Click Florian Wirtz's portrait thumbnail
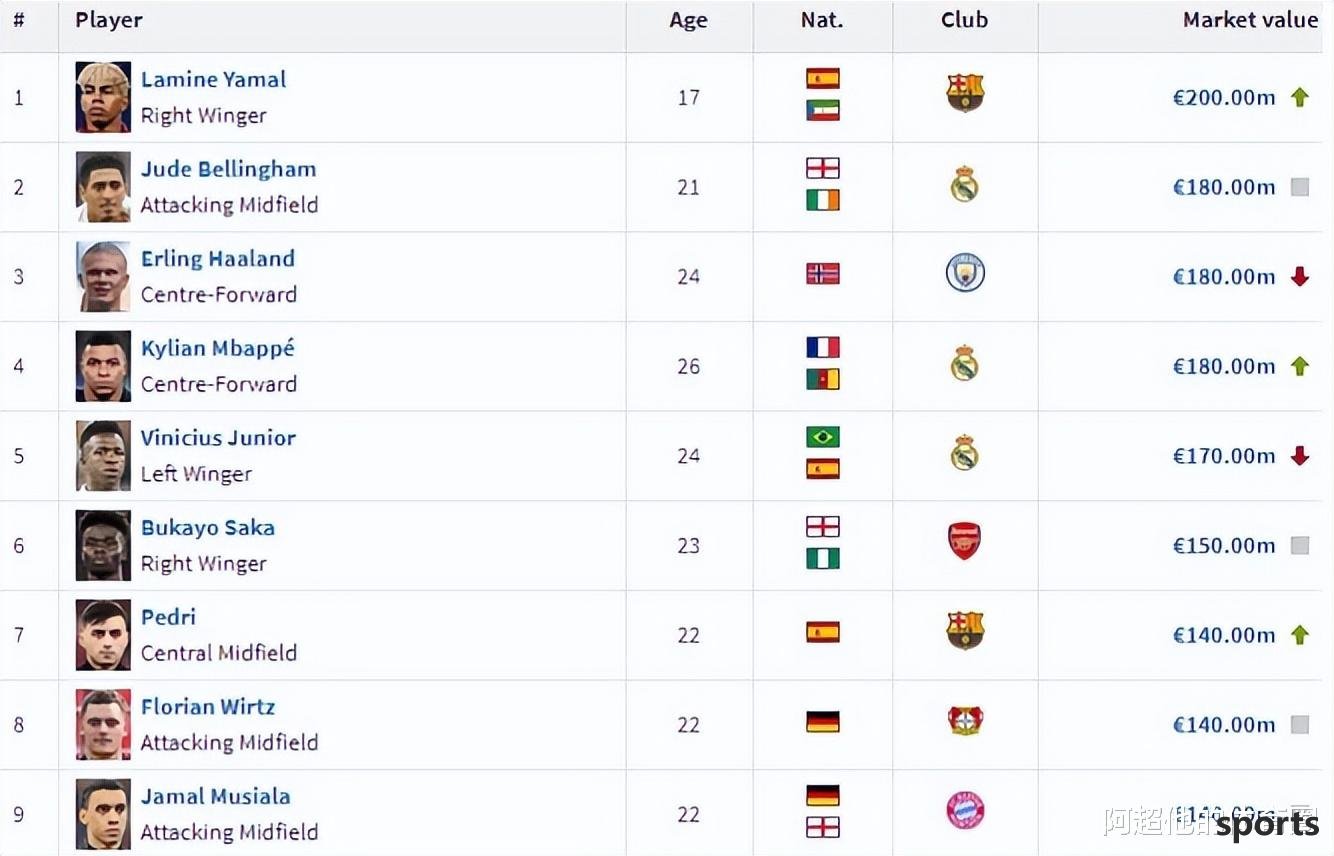This screenshot has width=1334, height=856. point(103,725)
